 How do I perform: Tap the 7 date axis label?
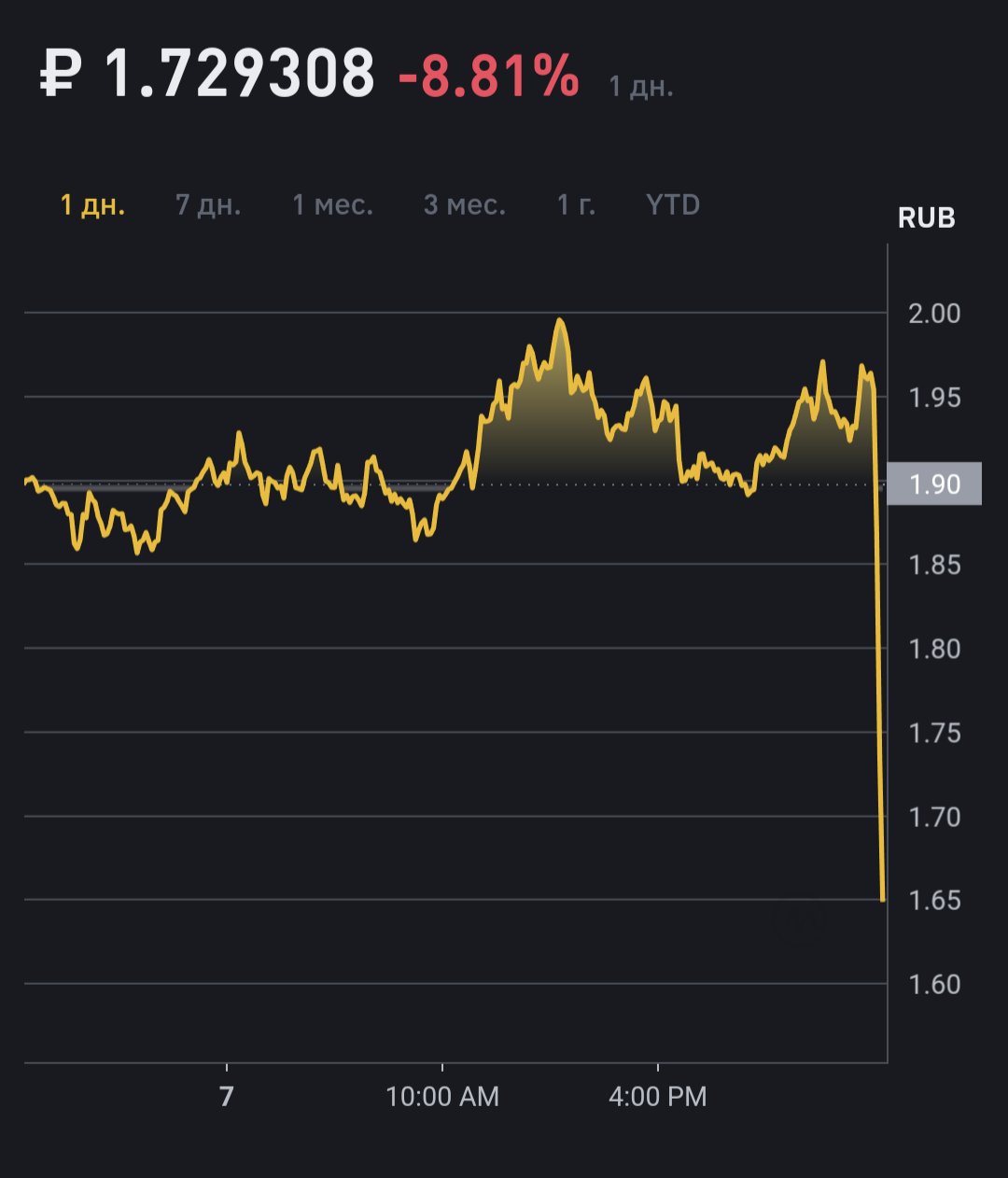[227, 1096]
